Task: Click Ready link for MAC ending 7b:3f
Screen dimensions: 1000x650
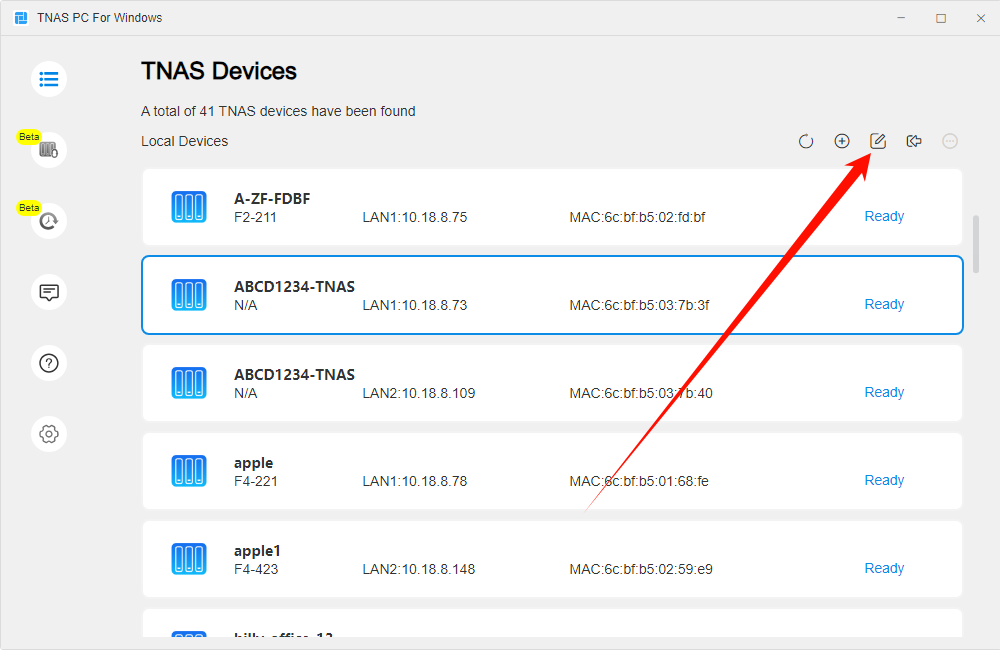Action: (x=884, y=304)
